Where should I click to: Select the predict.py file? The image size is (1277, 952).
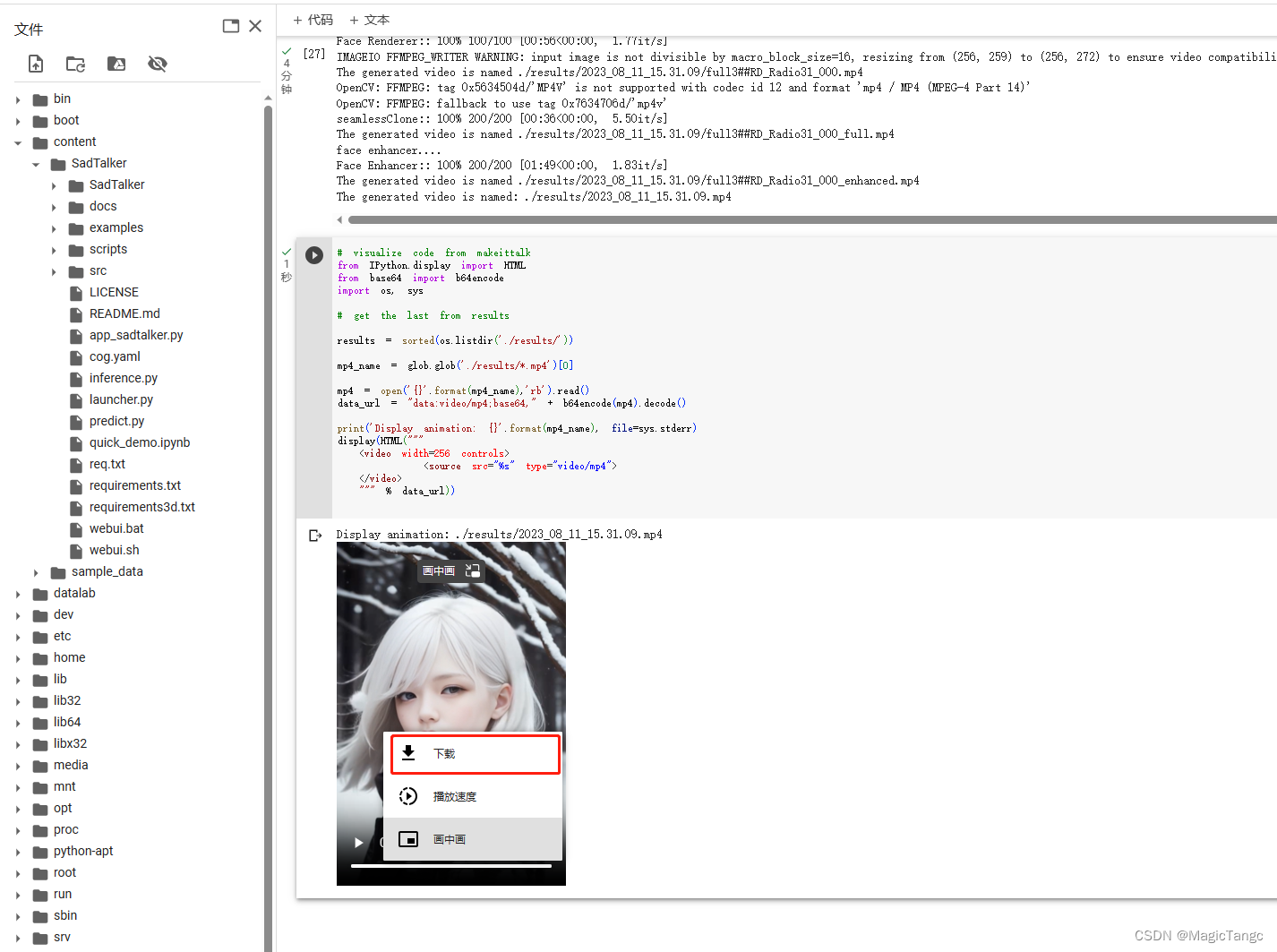116,421
